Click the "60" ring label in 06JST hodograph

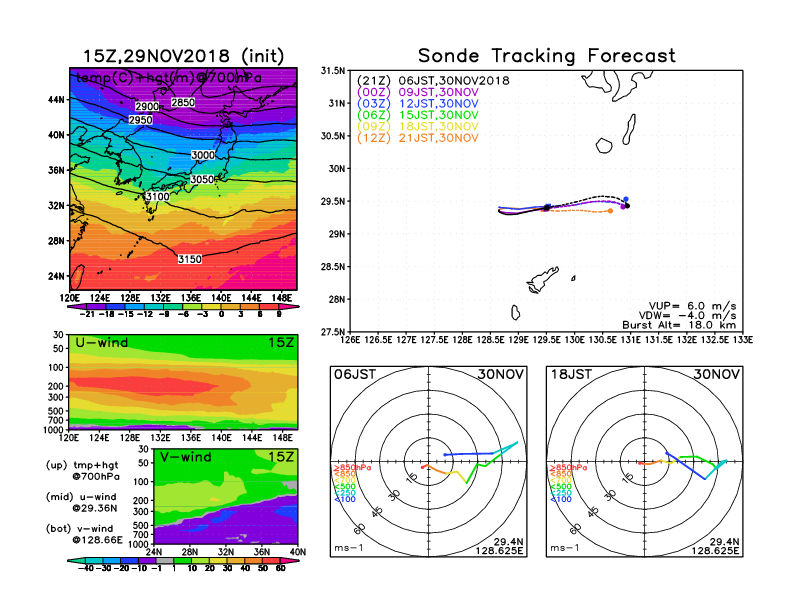360,529
